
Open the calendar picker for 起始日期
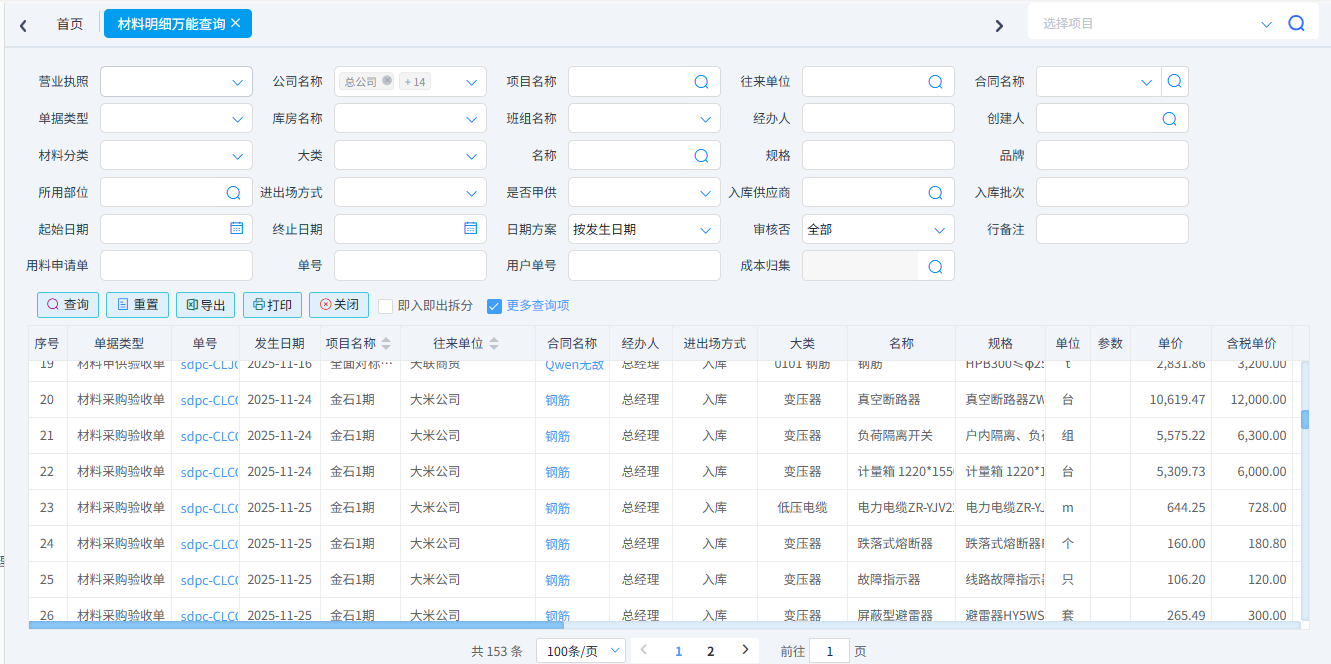237,228
